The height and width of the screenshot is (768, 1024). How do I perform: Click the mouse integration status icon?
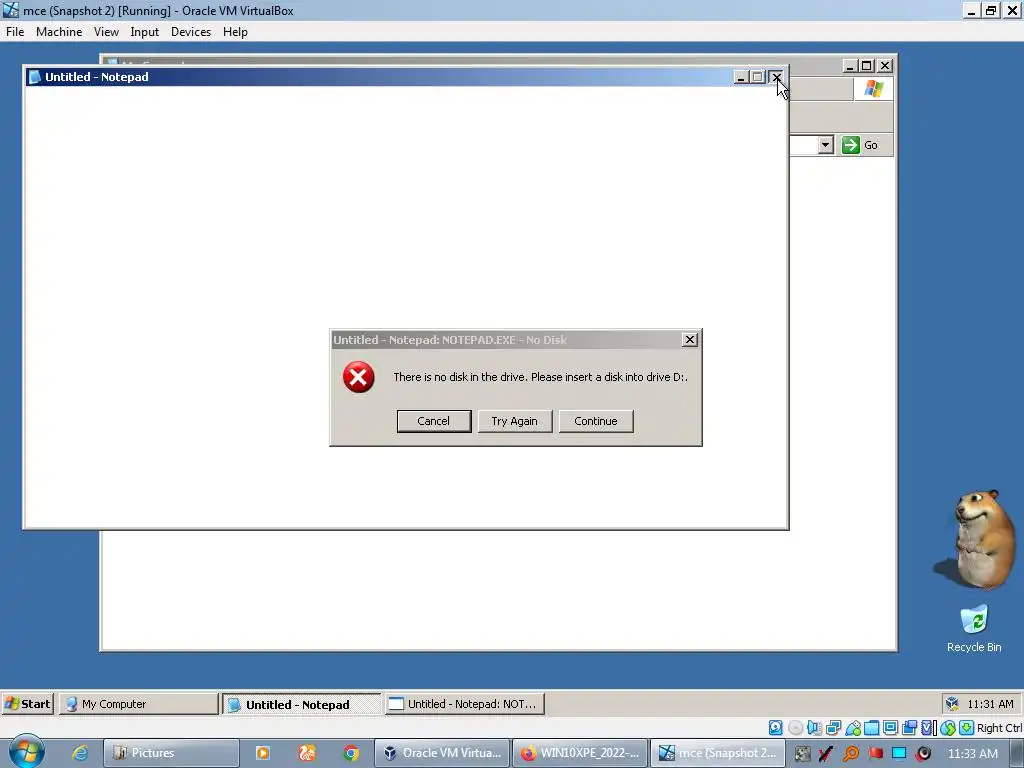coord(948,728)
